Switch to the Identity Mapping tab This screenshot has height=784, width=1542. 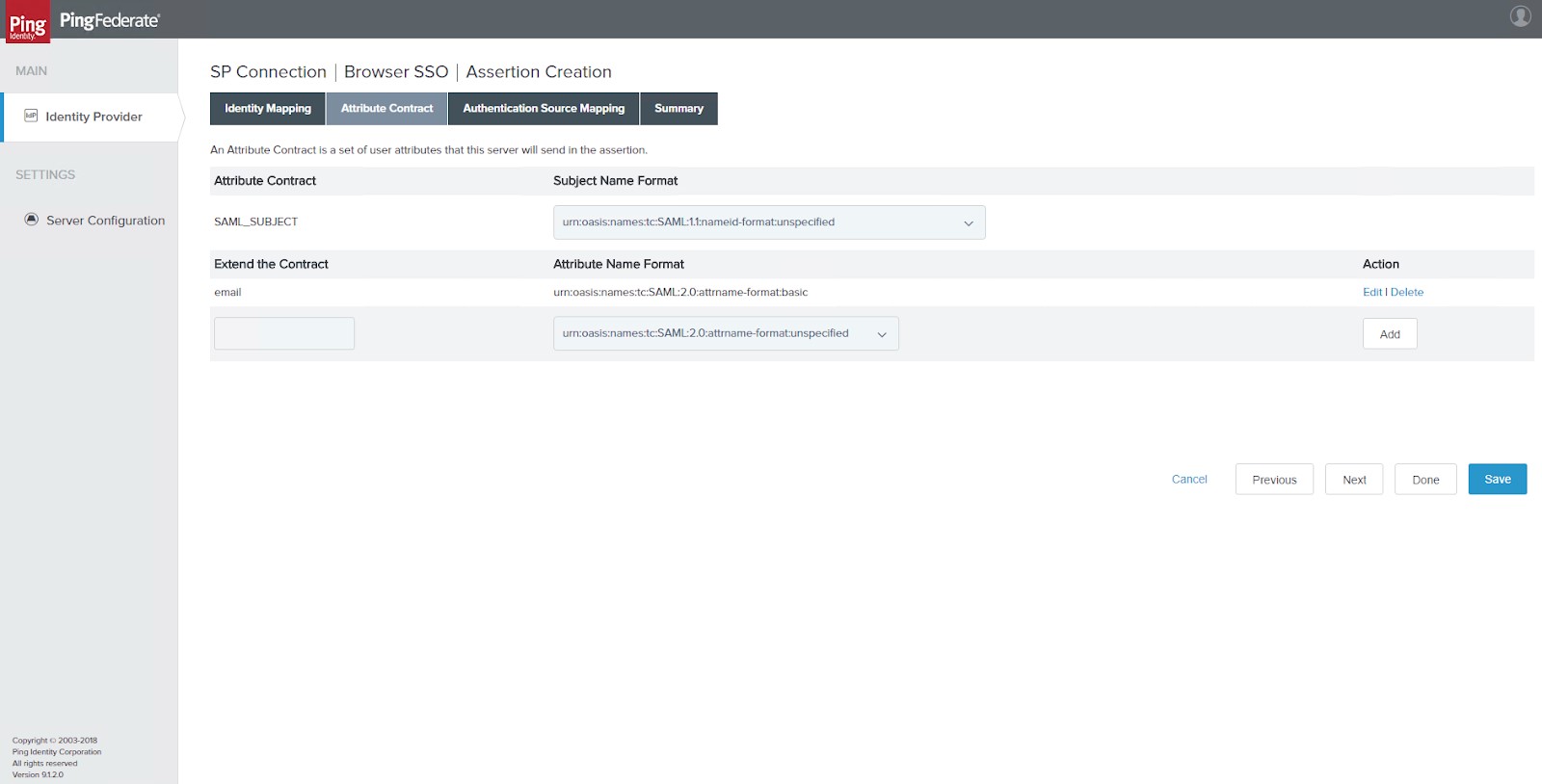pos(268,109)
